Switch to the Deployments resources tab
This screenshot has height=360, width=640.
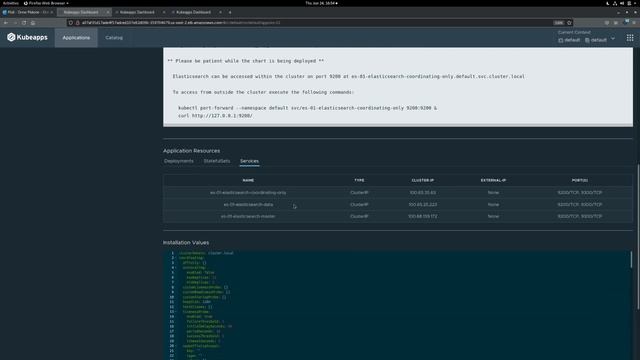(179, 161)
